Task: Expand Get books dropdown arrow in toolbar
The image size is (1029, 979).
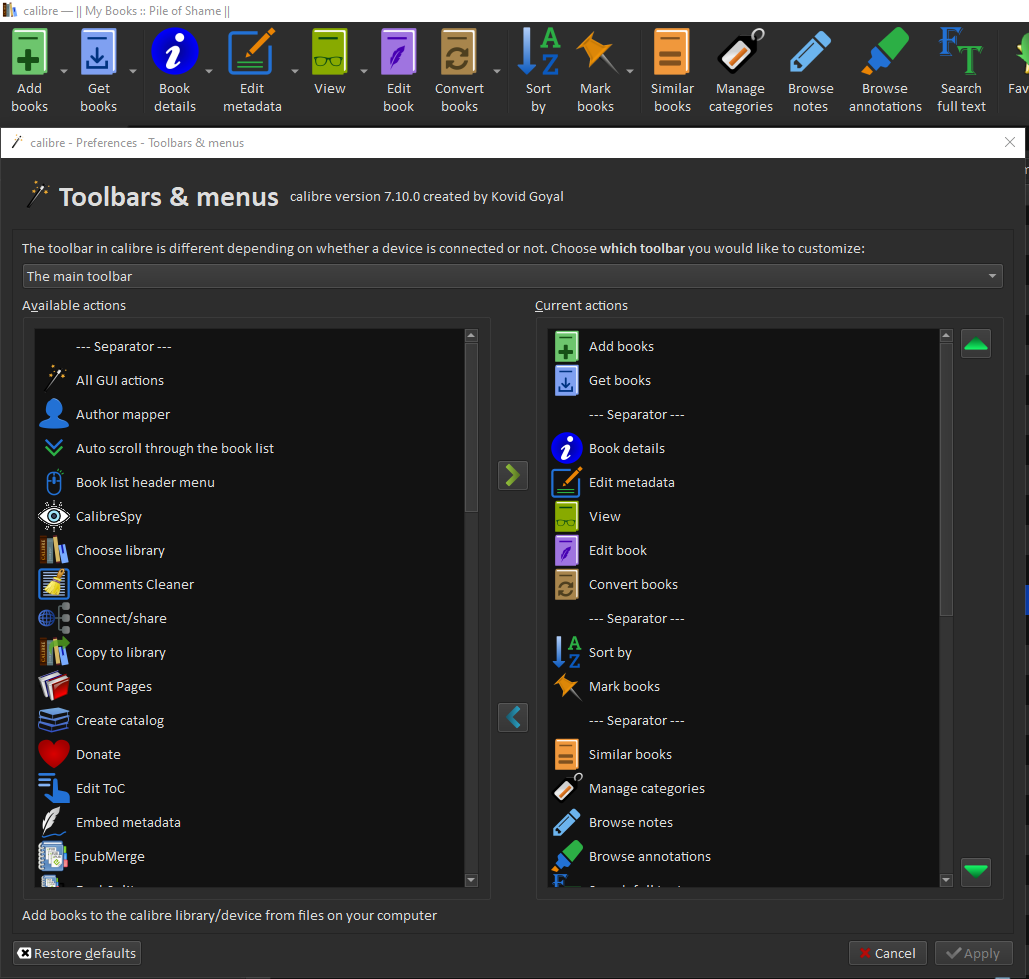Action: [x=133, y=71]
